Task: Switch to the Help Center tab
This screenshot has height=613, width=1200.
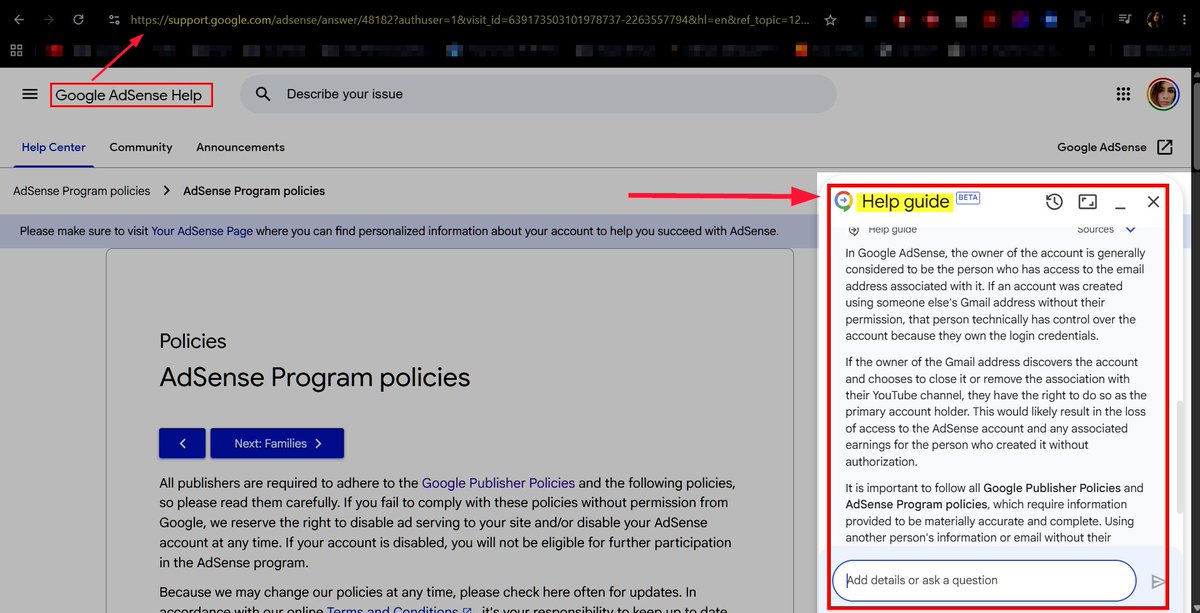Action: click(54, 147)
